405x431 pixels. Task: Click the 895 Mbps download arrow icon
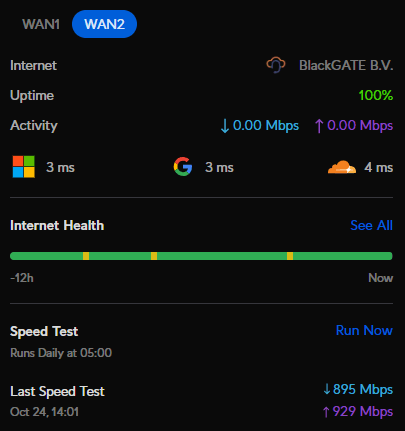tap(327, 389)
